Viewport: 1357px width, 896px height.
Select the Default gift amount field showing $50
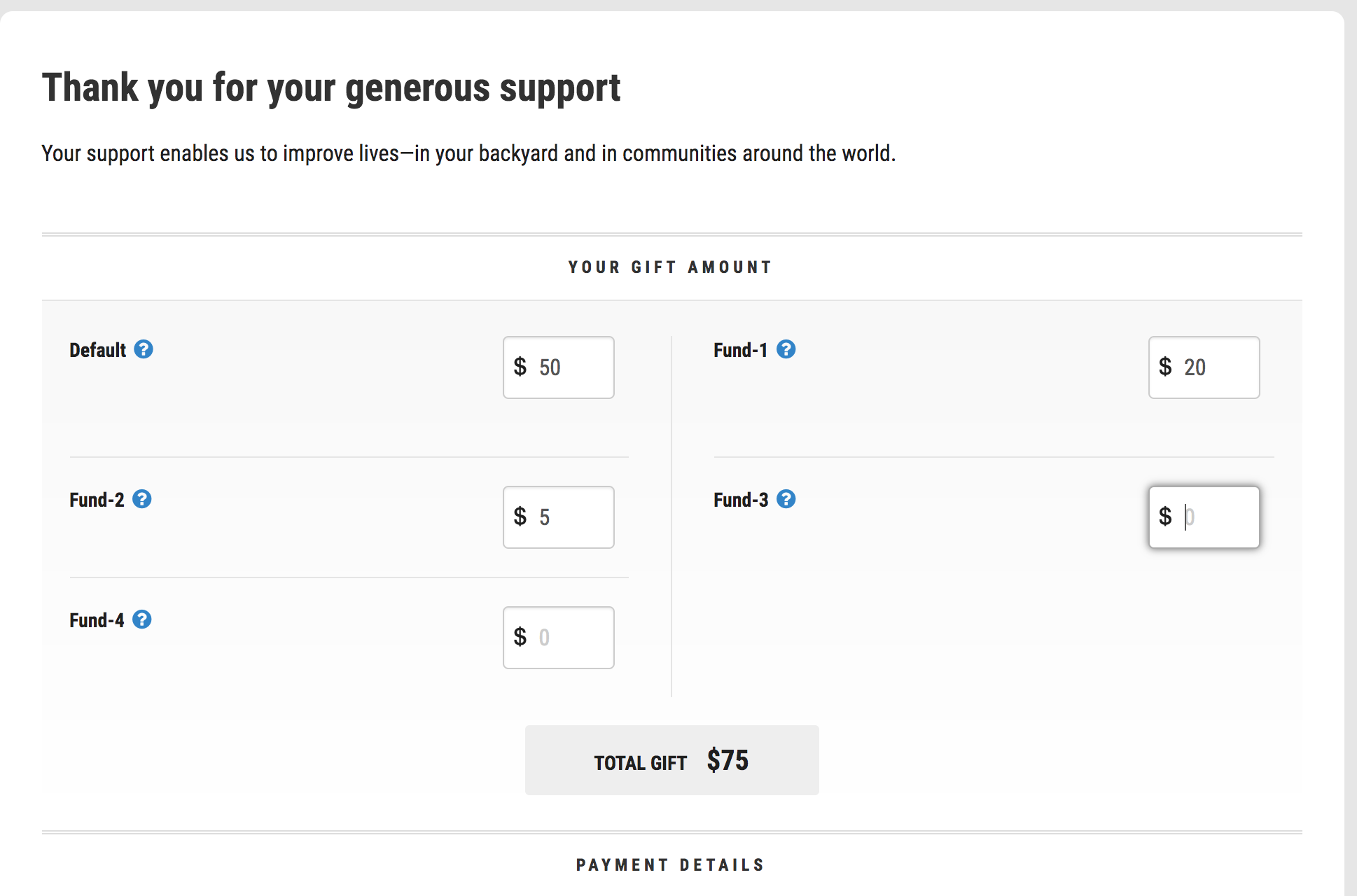coord(558,367)
